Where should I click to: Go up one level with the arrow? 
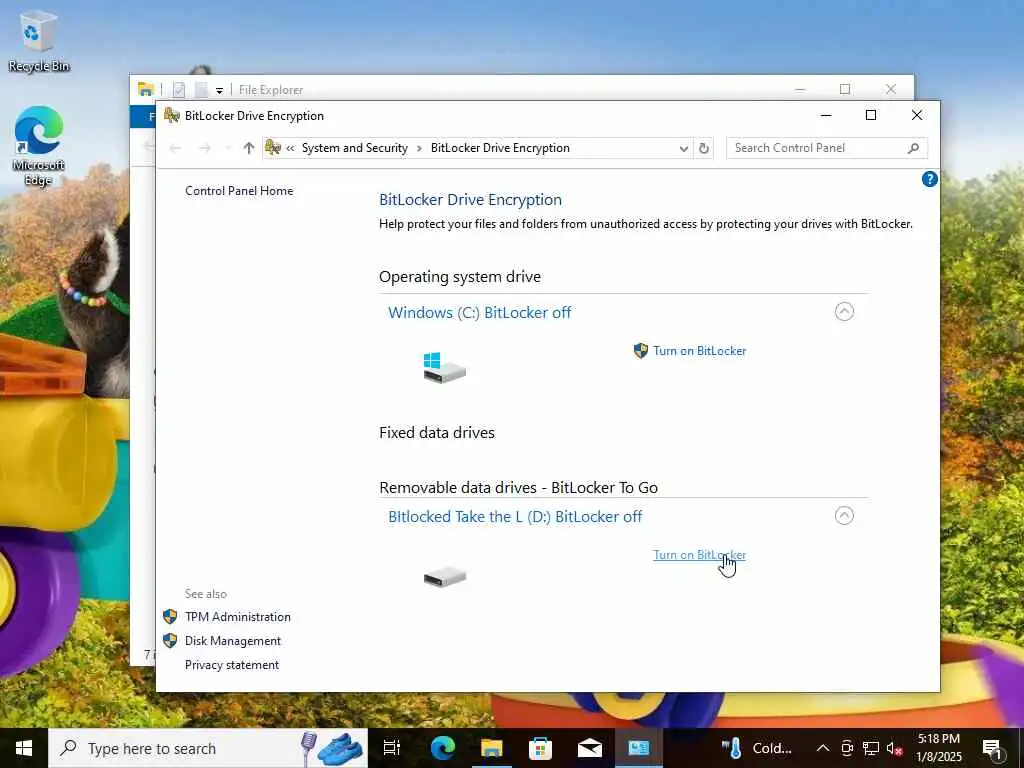[248, 148]
